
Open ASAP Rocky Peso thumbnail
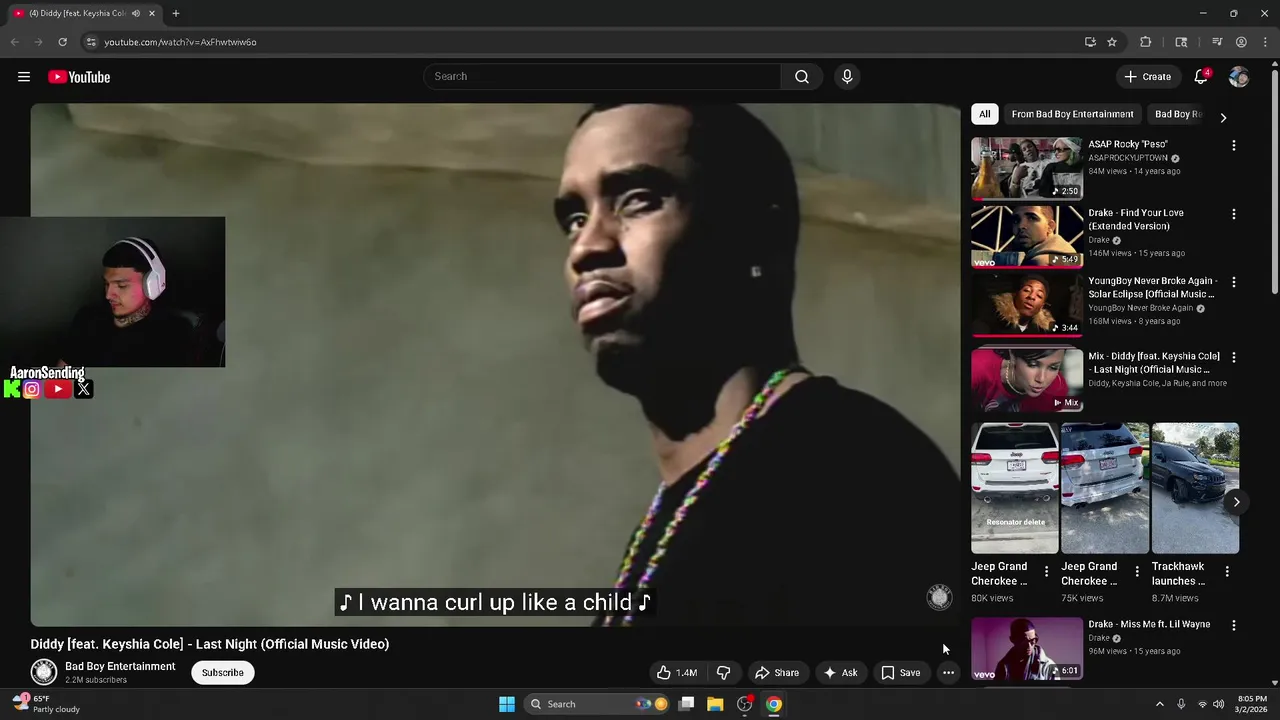[1027, 169]
